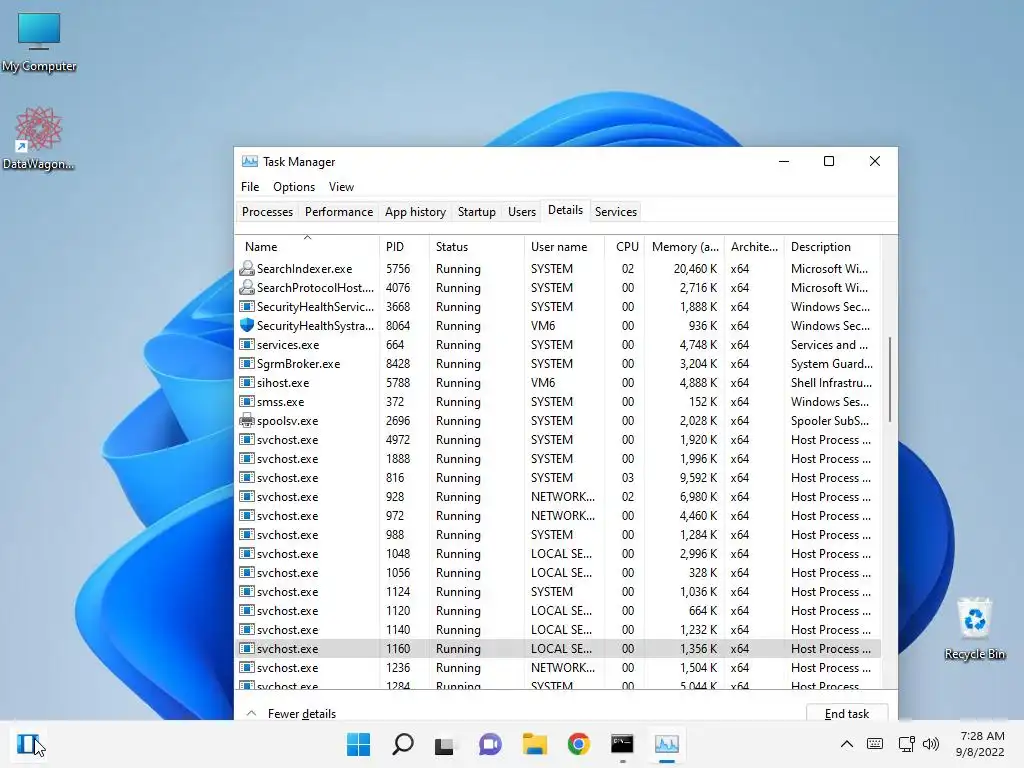Click Task Manager taskbar icon

click(x=667, y=744)
